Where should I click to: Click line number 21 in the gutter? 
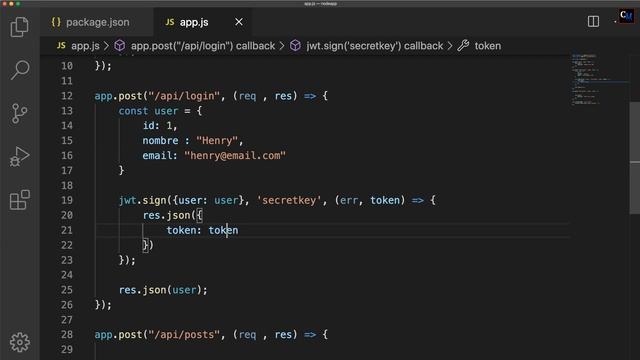[x=67, y=230]
